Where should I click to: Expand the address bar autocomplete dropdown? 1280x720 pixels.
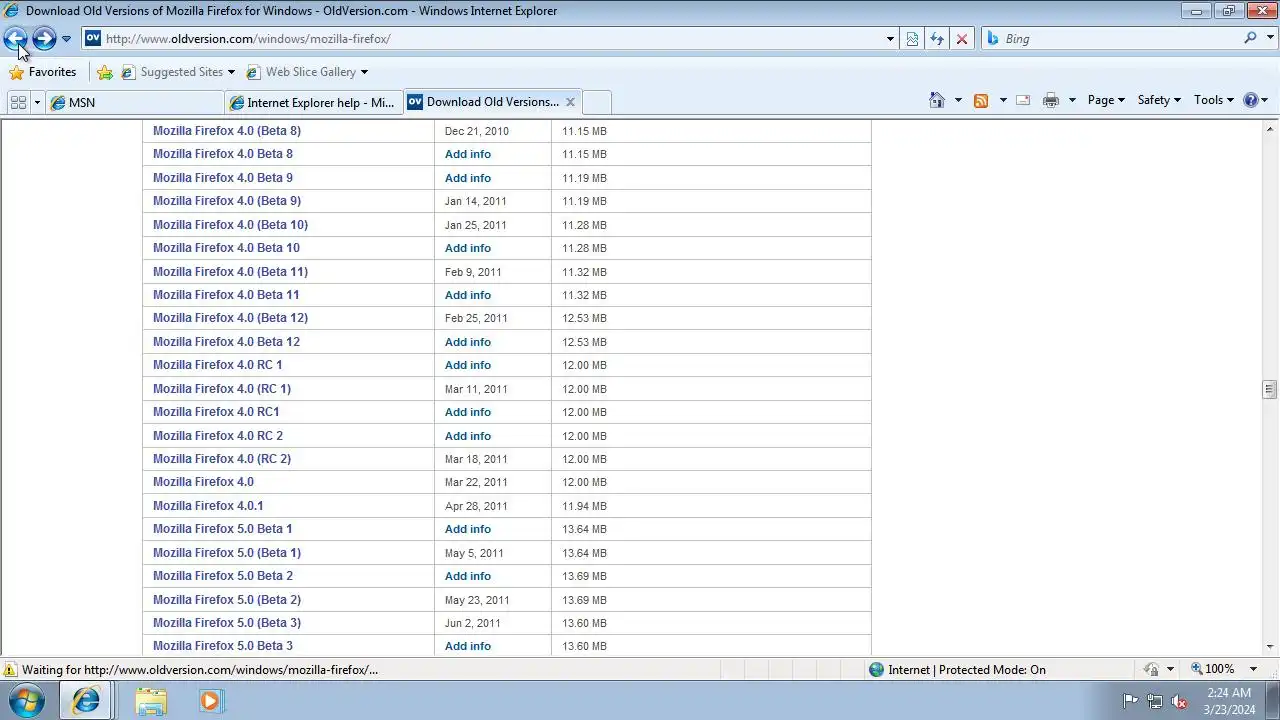coord(890,39)
